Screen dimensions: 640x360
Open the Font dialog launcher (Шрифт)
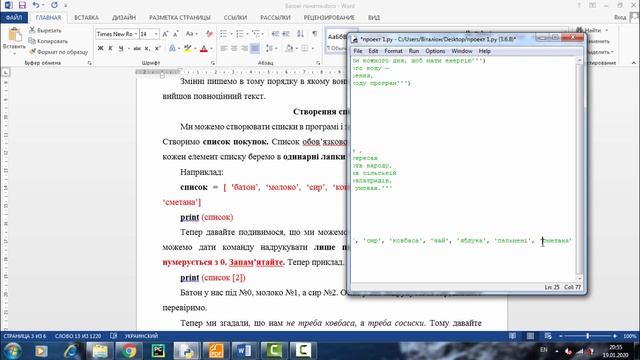(213, 63)
